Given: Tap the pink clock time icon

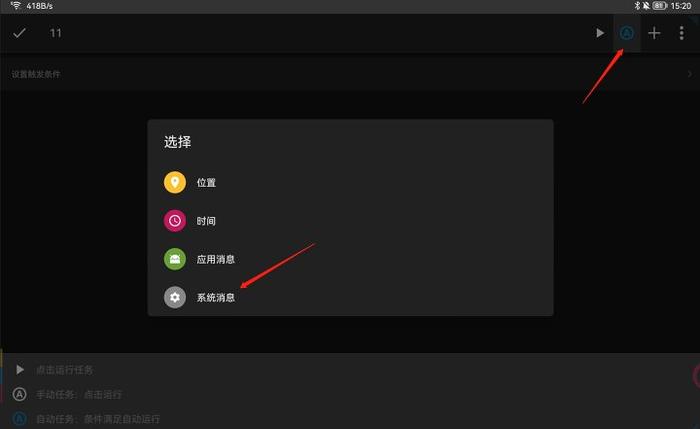Looking at the screenshot, I should click(175, 221).
